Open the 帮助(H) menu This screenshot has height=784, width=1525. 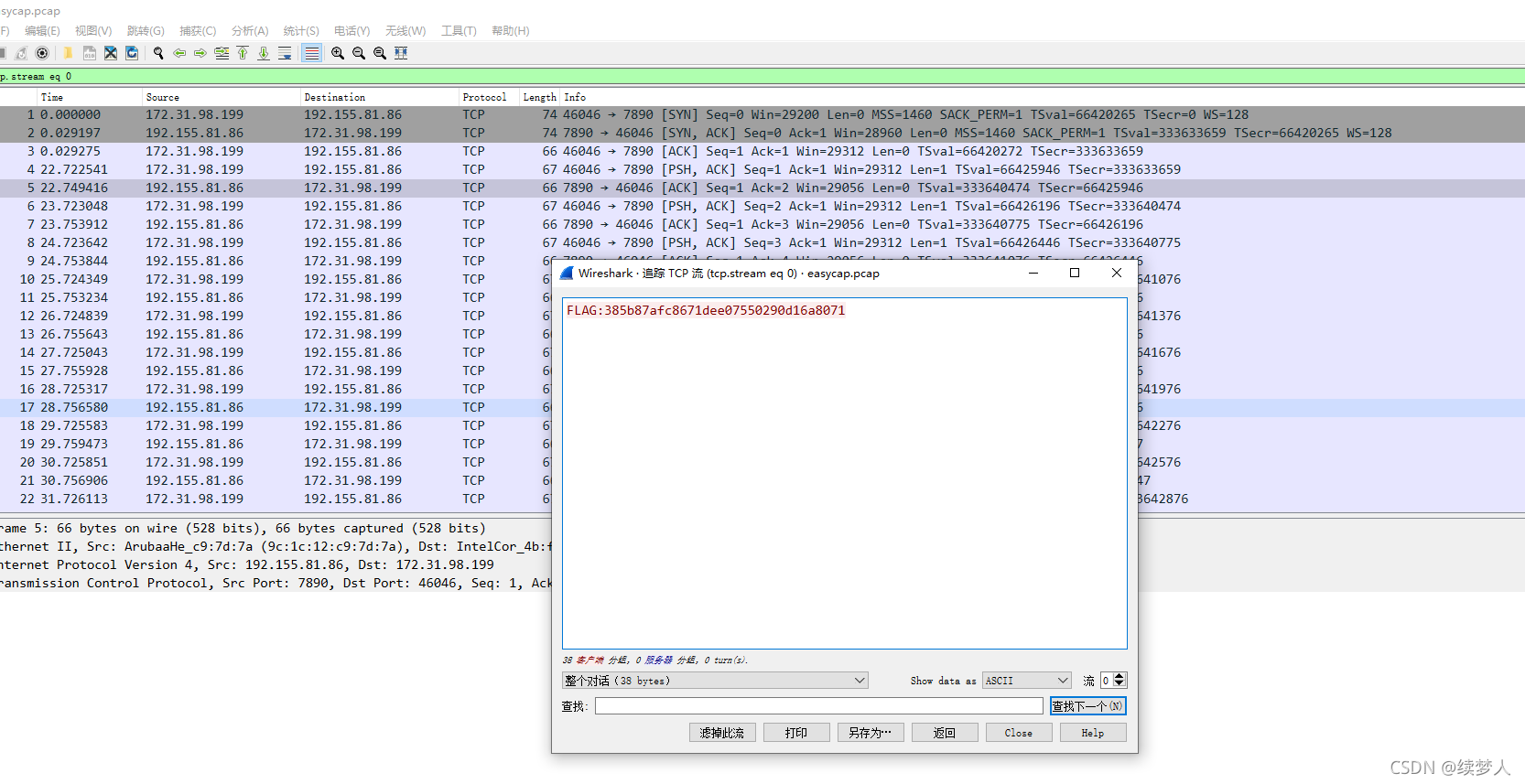[511, 31]
